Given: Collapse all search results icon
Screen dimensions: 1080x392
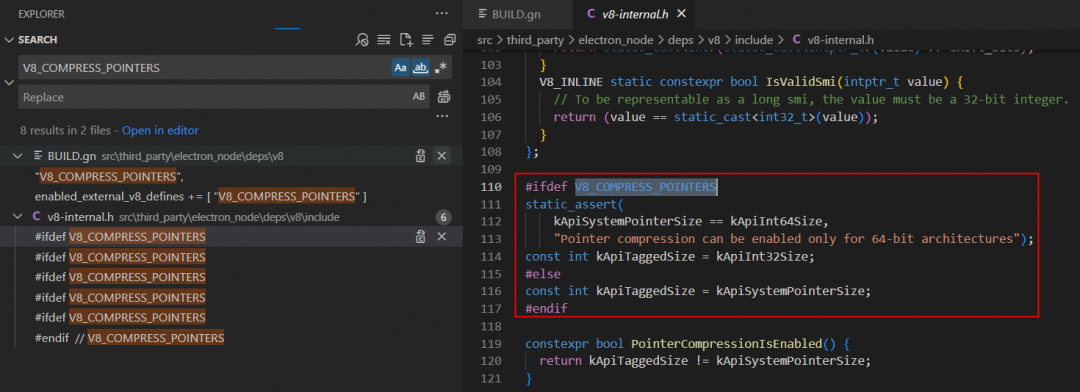Looking at the screenshot, I should [450, 39].
